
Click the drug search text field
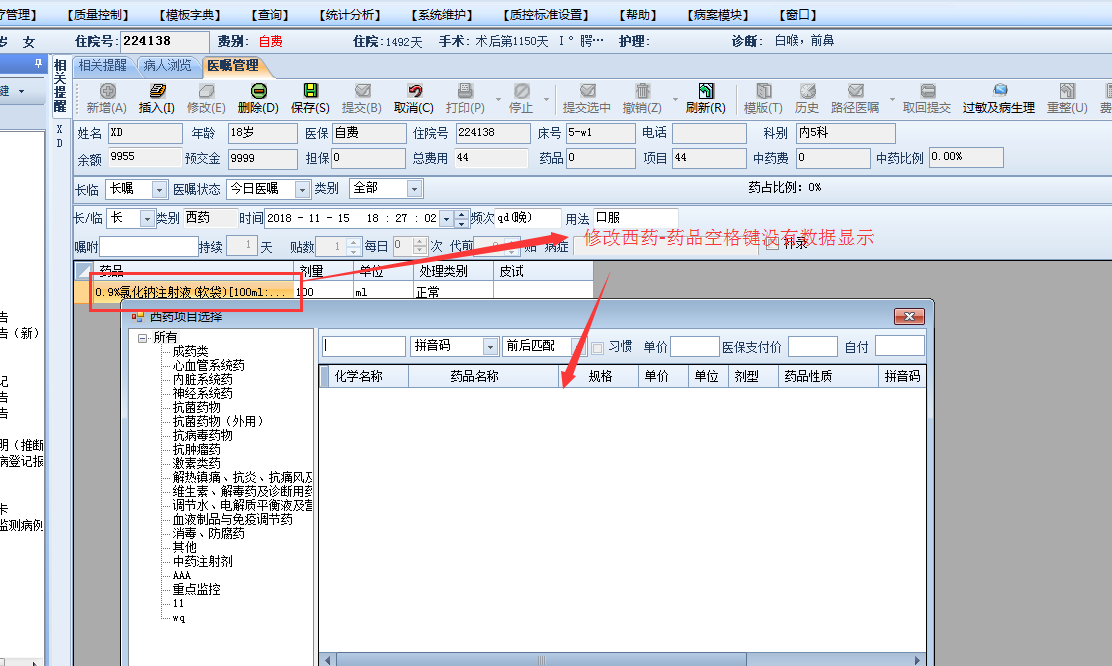(x=363, y=346)
